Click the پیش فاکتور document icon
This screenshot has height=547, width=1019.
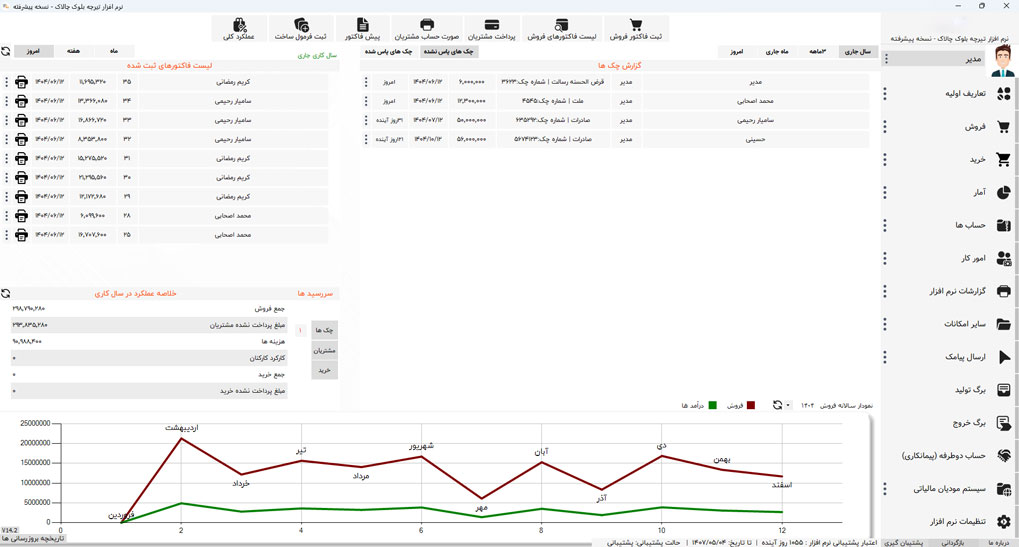click(x=363, y=25)
